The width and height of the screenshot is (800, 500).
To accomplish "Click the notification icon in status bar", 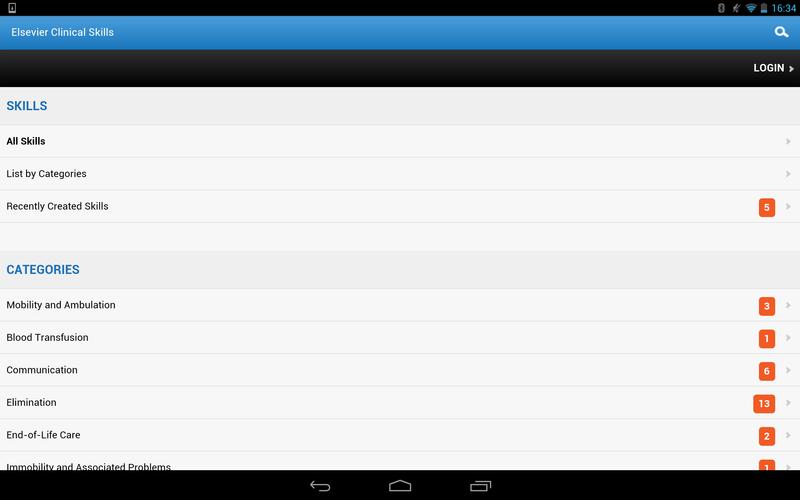I will click(12, 8).
